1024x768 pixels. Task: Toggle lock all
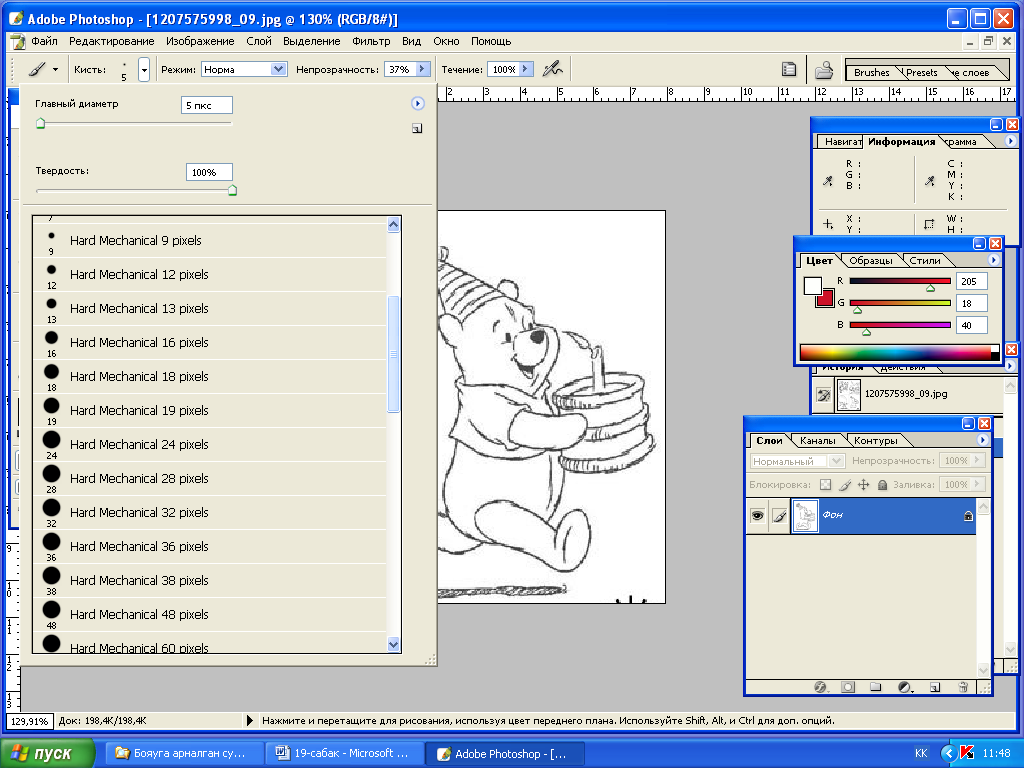[x=882, y=485]
